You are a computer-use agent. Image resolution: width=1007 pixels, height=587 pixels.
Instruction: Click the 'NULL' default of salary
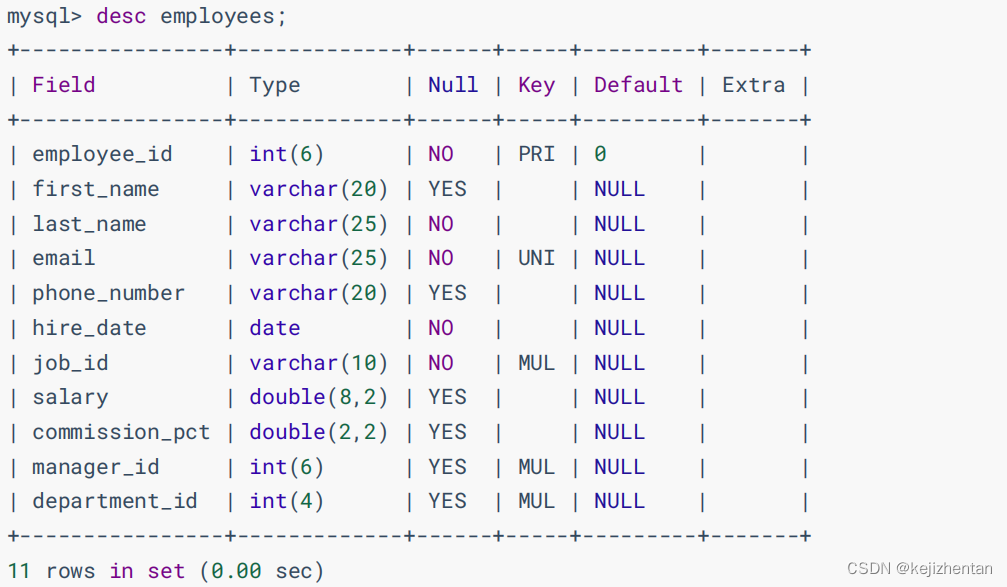(x=619, y=398)
